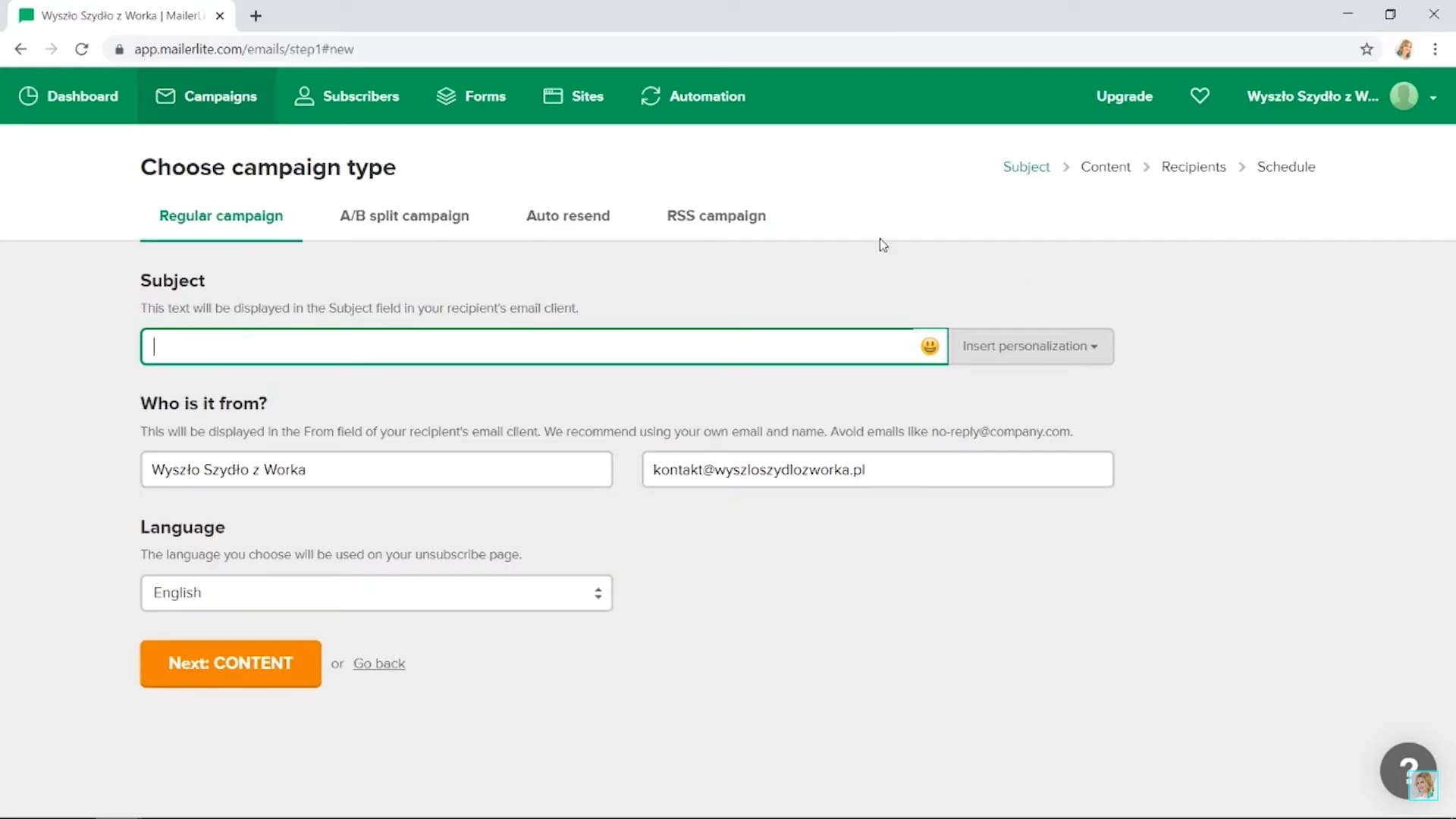Click the Recipients step in breadcrumb
Viewport: 1456px width, 819px height.
point(1193,167)
